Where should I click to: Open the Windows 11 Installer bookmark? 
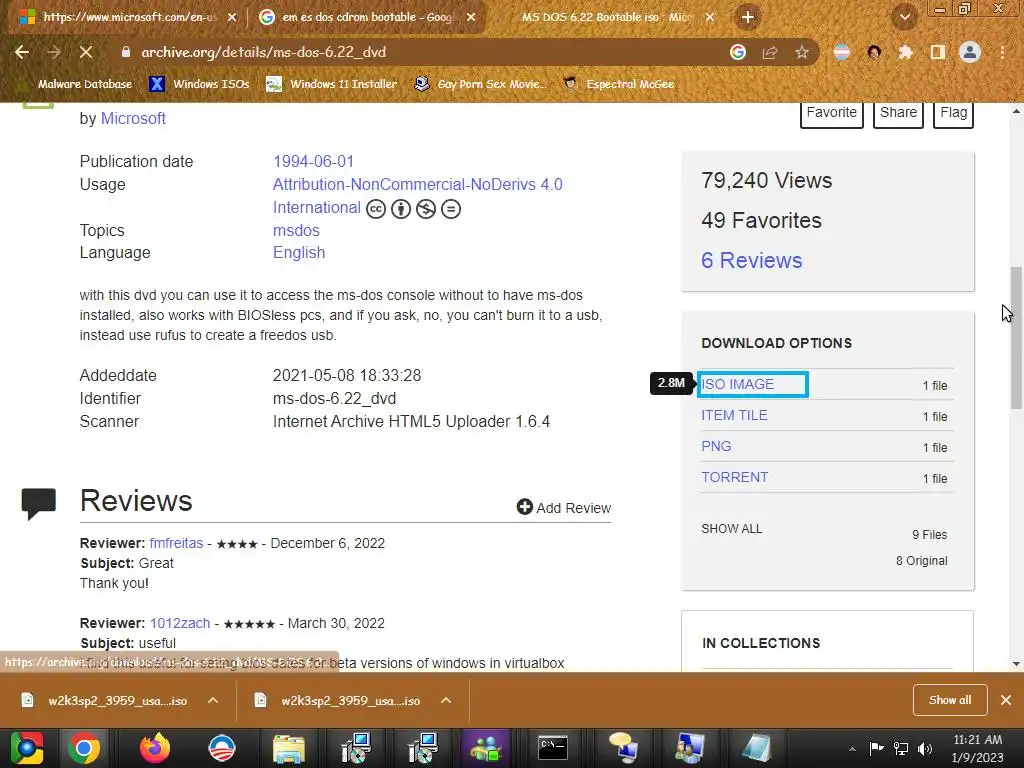point(331,84)
